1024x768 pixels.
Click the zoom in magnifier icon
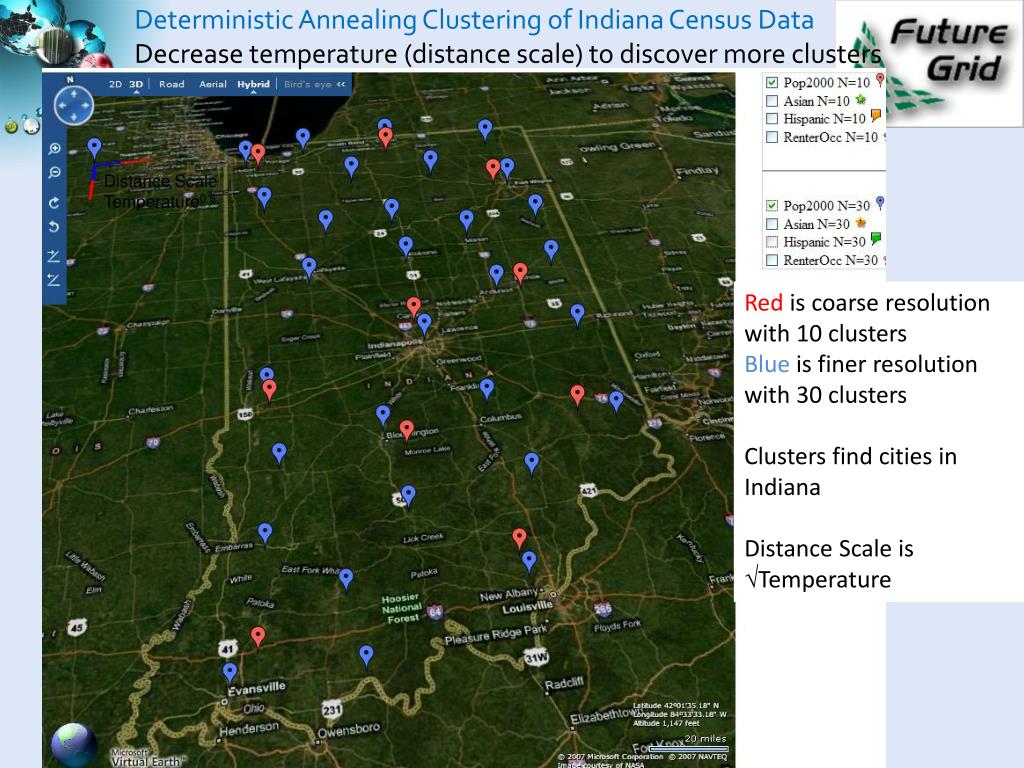(x=55, y=149)
